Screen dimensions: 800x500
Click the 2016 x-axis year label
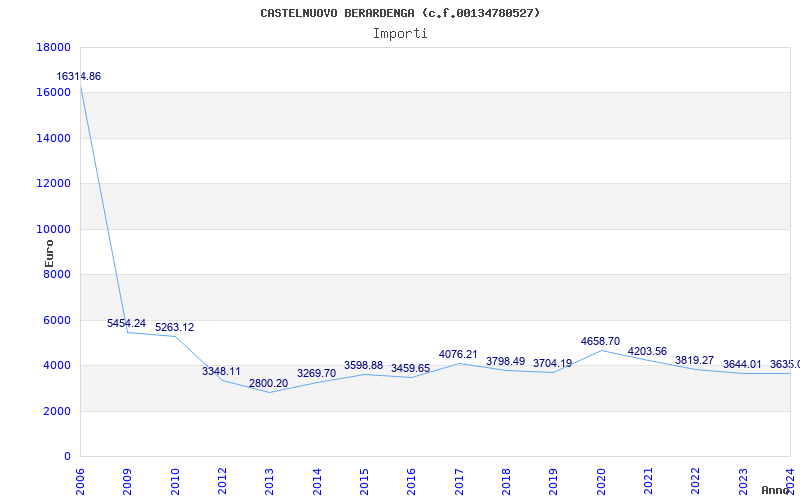[412, 482]
